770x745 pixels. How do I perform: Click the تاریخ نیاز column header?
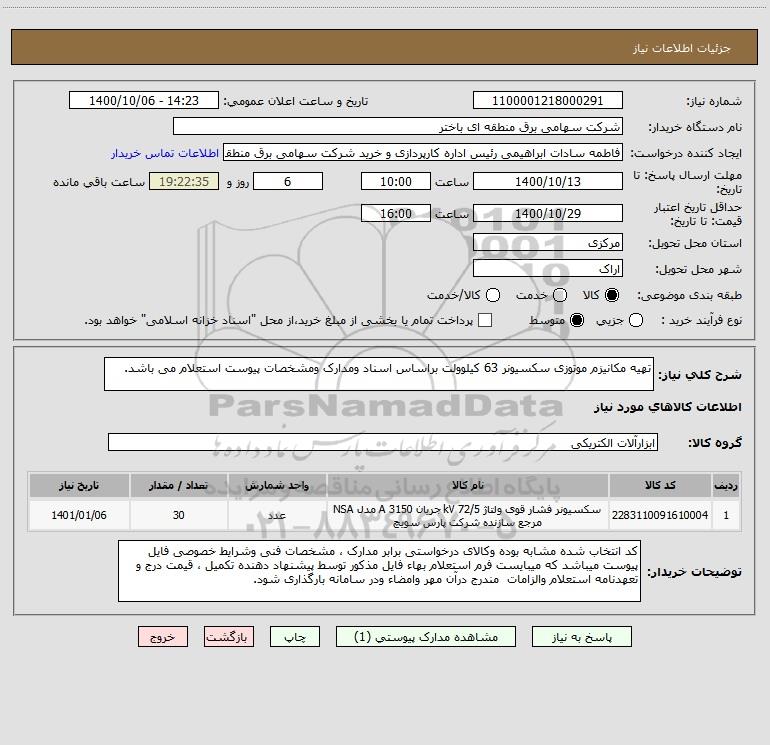pos(79,486)
